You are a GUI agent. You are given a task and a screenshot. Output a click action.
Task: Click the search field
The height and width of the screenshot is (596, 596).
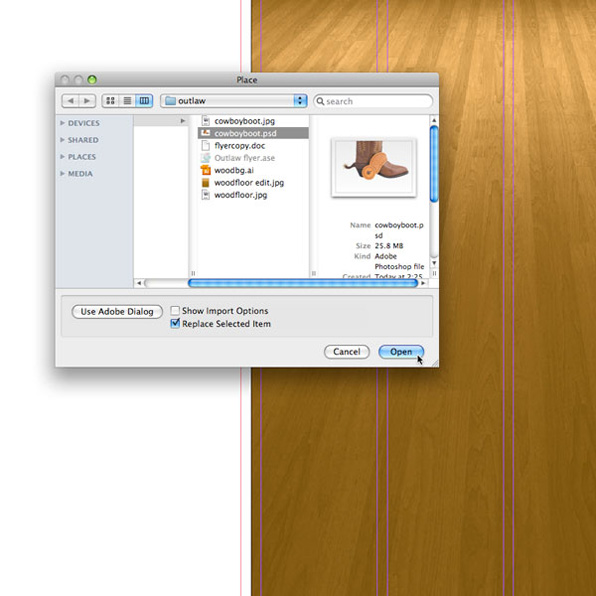(x=373, y=101)
